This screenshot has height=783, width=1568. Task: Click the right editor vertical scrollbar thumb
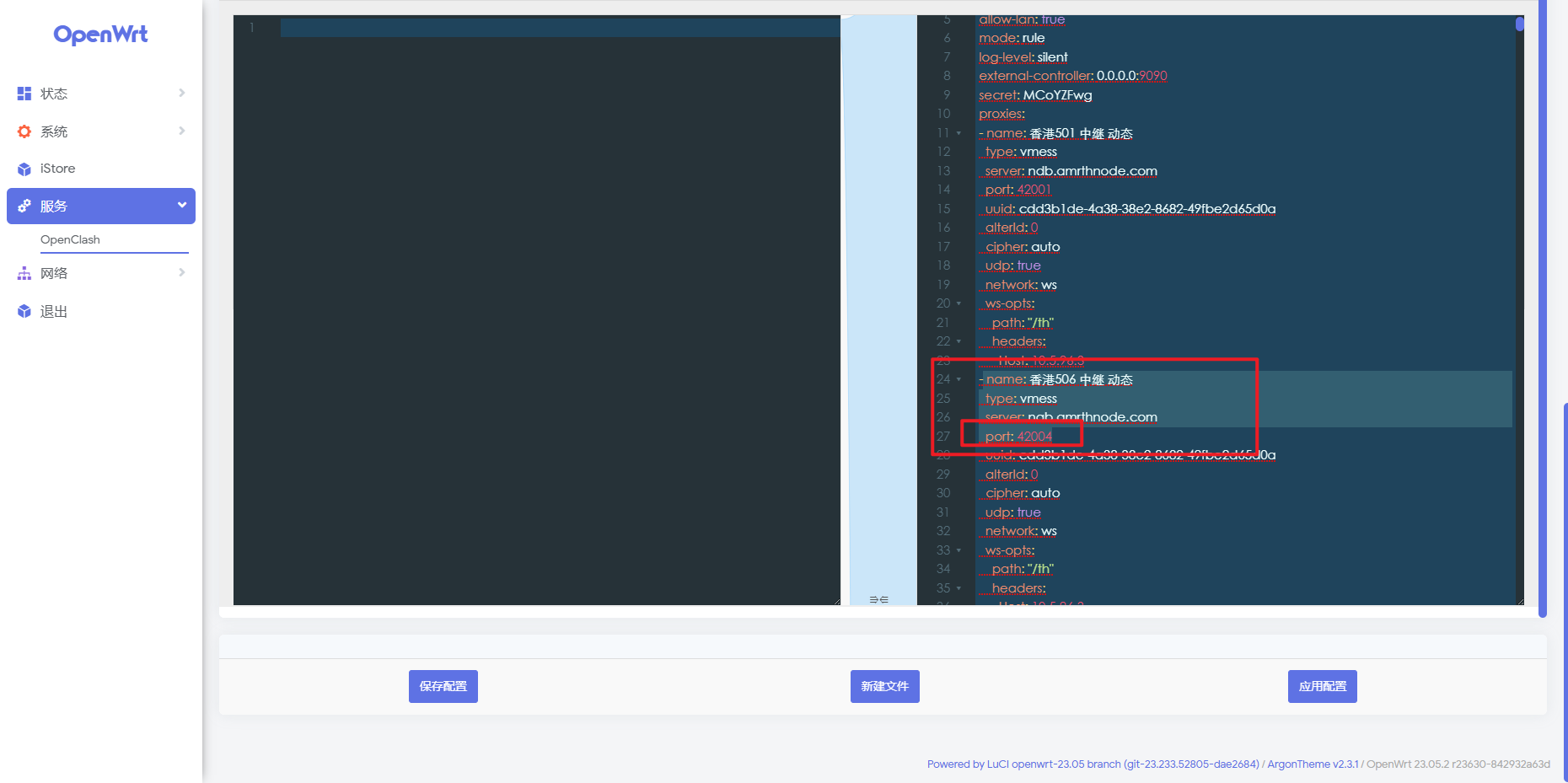coord(1519,24)
